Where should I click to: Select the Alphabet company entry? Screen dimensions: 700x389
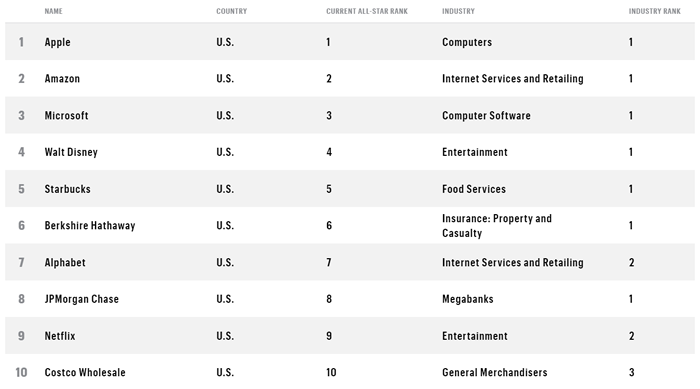(65, 263)
